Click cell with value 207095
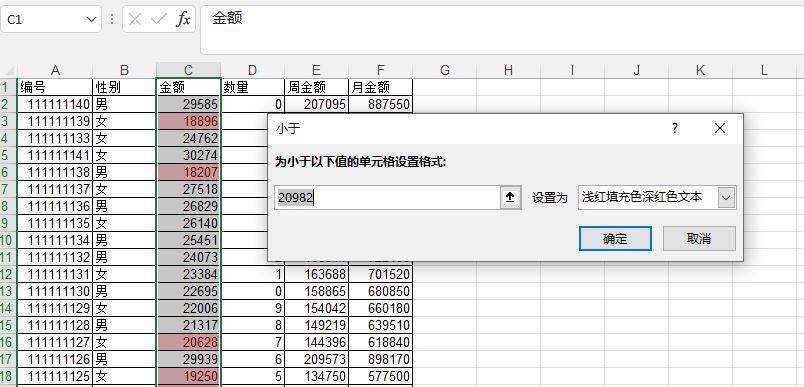The height and width of the screenshot is (387, 804). pos(316,105)
